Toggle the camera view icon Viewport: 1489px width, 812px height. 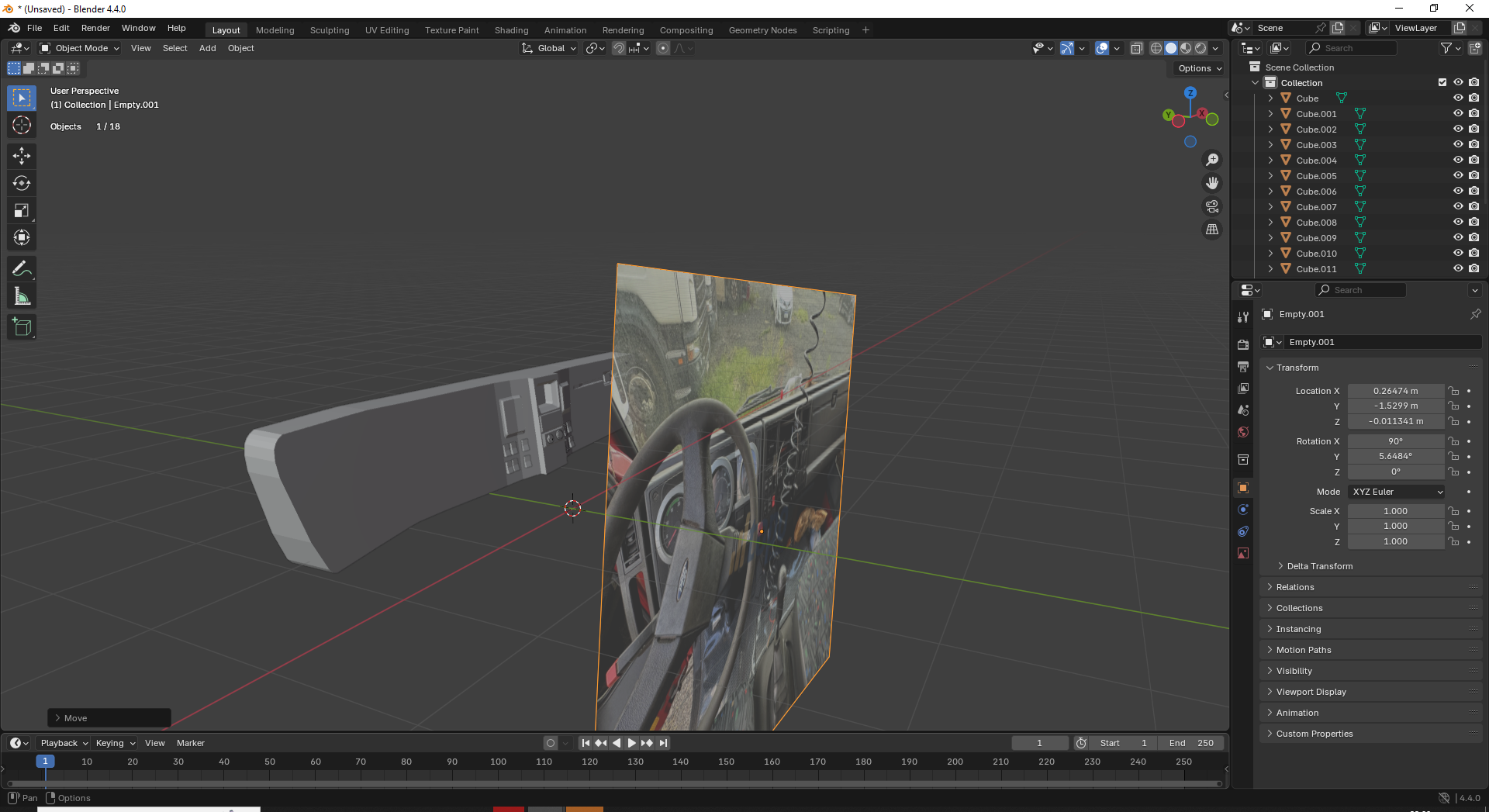(1211, 206)
